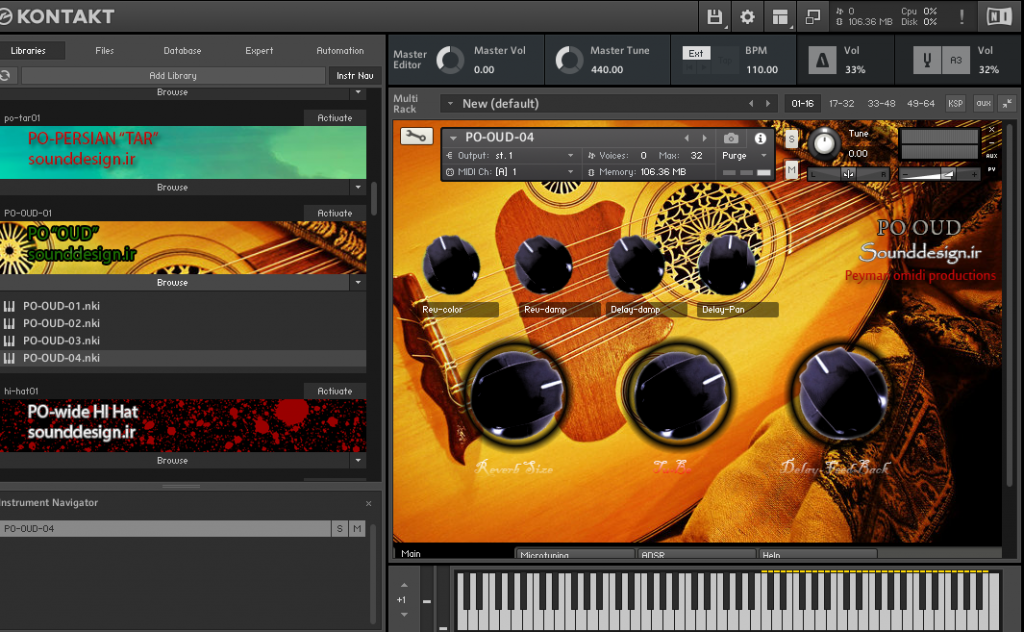Toggle the metronome icon

823,61
